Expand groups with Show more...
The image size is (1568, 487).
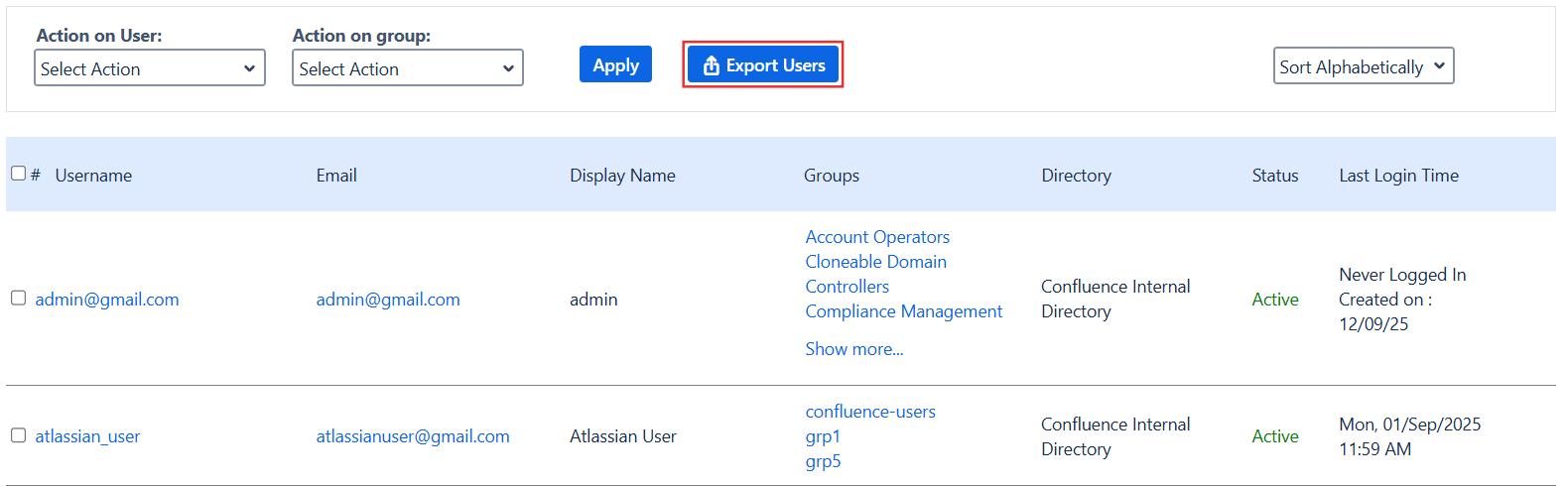(853, 349)
